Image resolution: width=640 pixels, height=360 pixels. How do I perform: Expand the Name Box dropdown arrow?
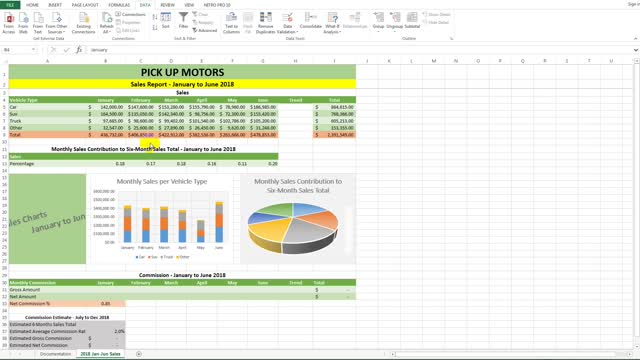click(x=33, y=50)
